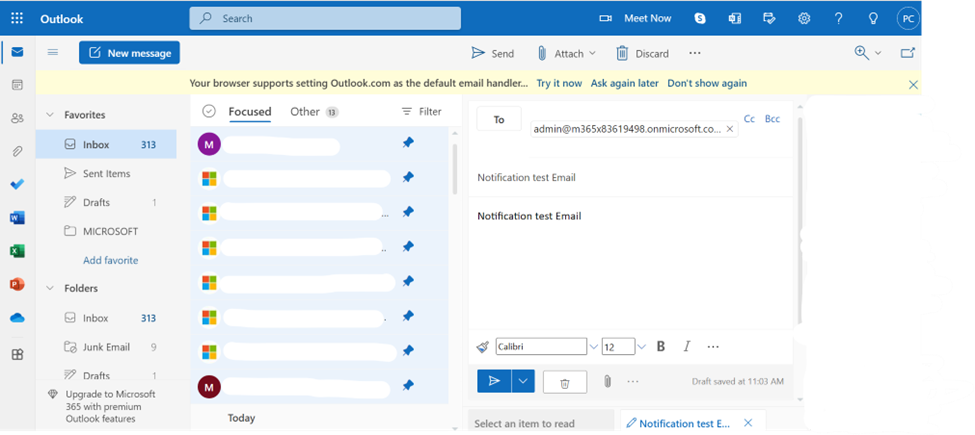Launch Word from the left rail
The width and height of the screenshot is (975, 435).
(x=17, y=218)
